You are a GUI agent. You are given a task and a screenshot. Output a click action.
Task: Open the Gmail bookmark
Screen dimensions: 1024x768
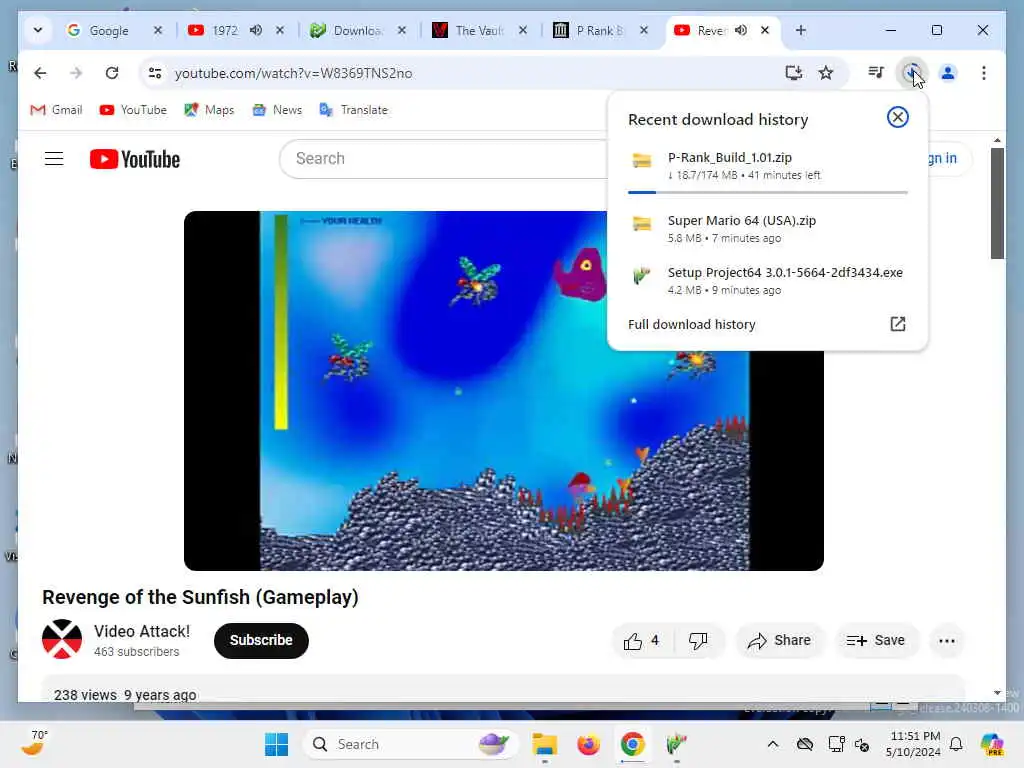[x=56, y=110]
